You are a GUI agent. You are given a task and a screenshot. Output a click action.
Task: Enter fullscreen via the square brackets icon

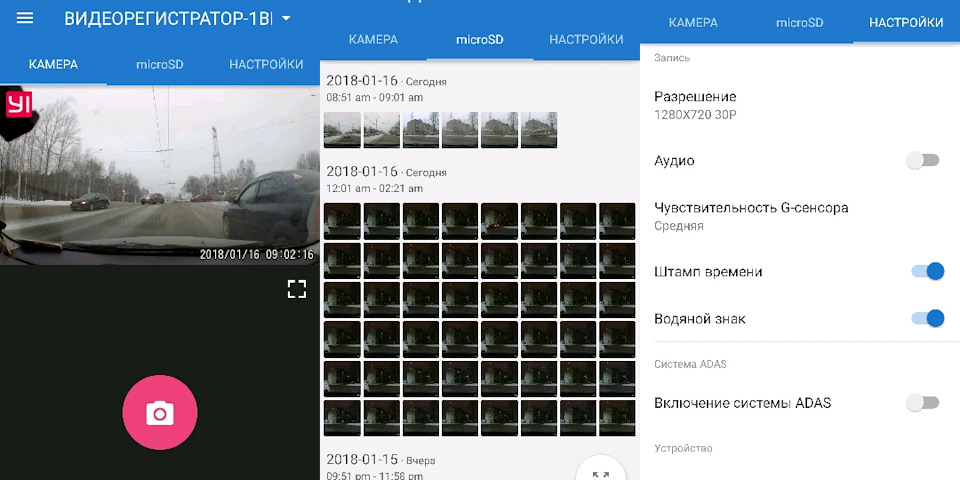pyautogui.click(x=297, y=289)
